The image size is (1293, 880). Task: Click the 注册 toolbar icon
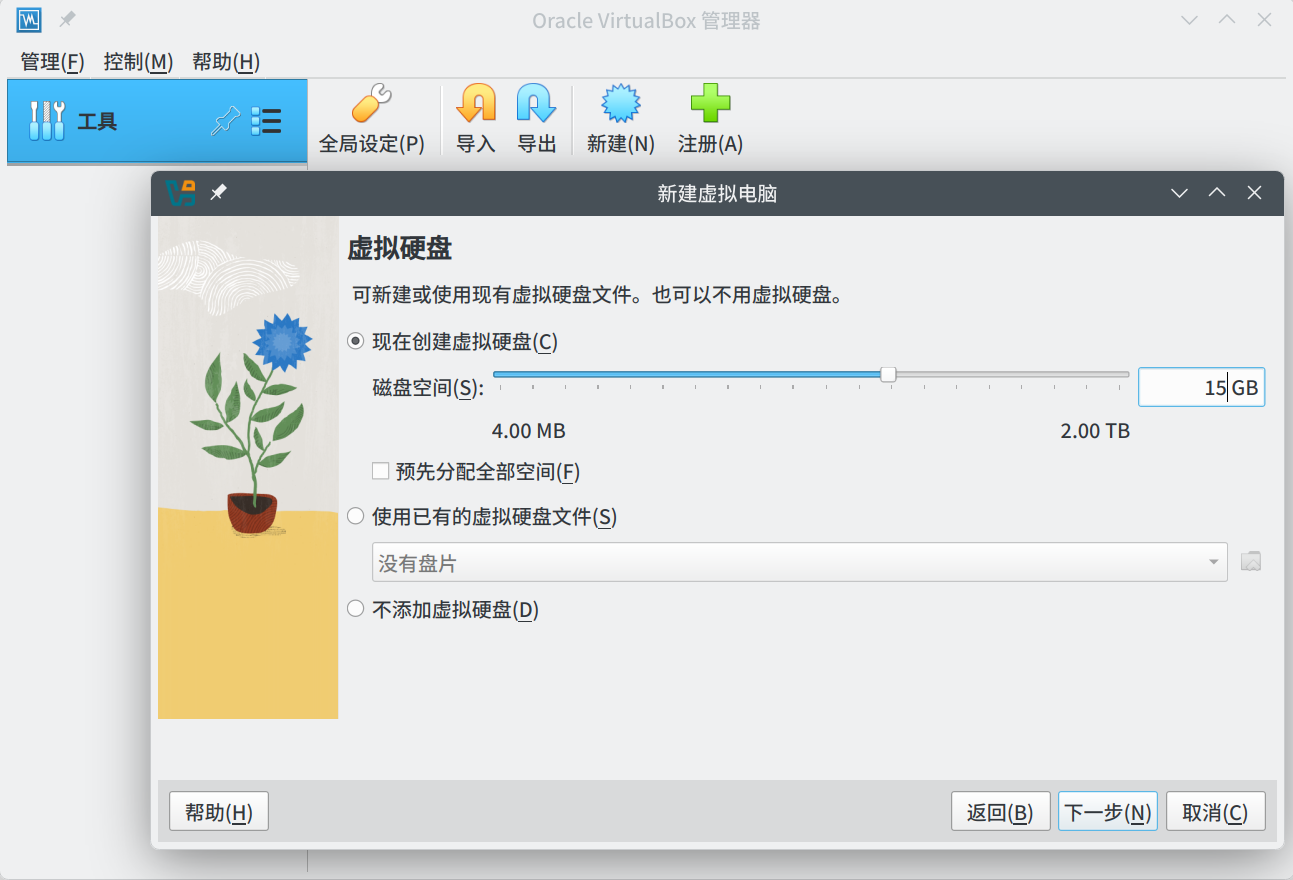708,118
